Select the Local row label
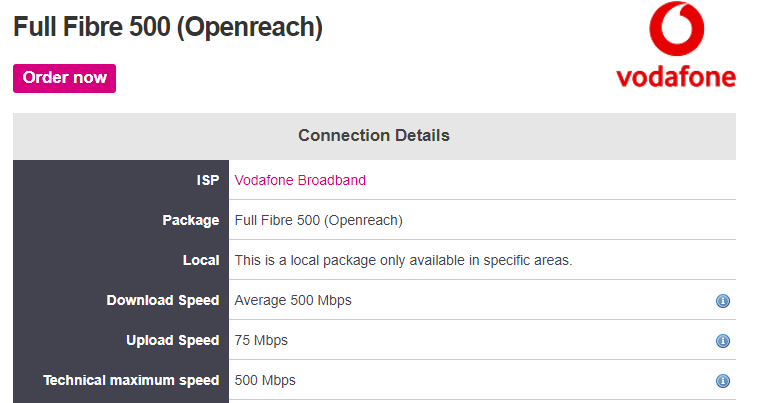 click(201, 260)
